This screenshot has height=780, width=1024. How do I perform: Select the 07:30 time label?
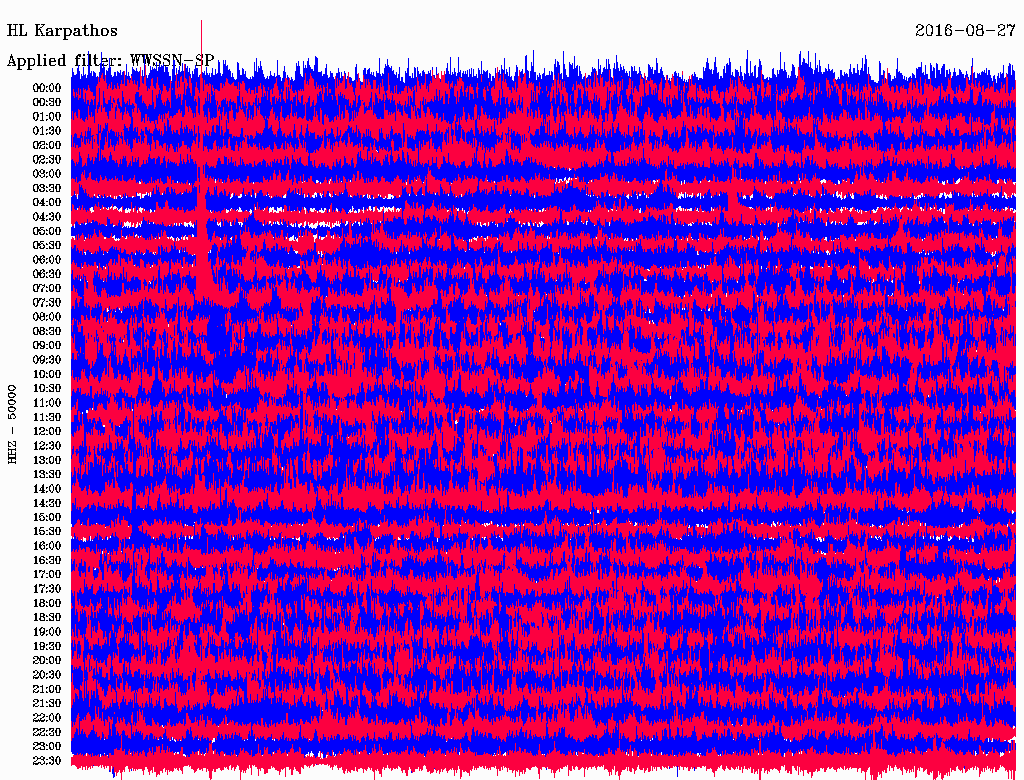pyautogui.click(x=47, y=303)
